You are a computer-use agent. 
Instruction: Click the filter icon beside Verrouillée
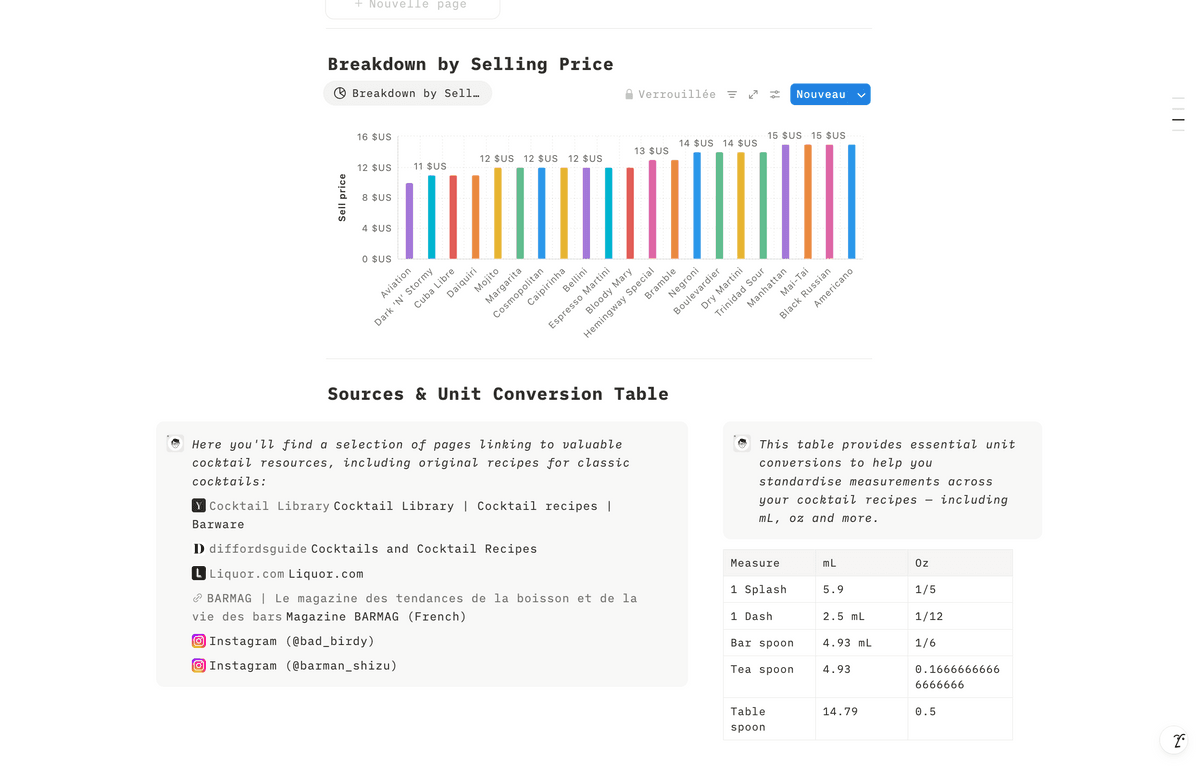pyautogui.click(x=732, y=94)
